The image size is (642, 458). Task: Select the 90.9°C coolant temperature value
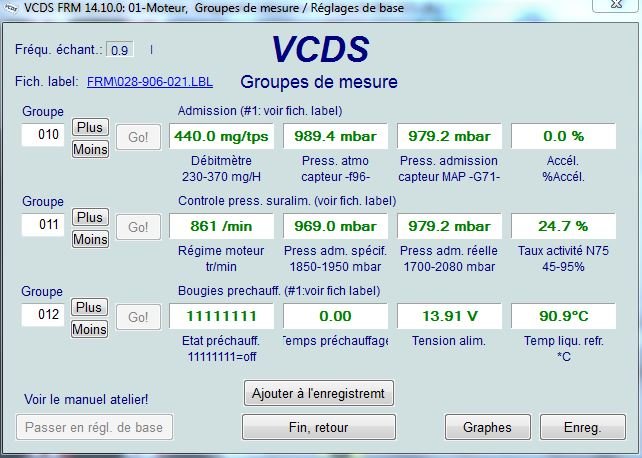[x=563, y=316]
